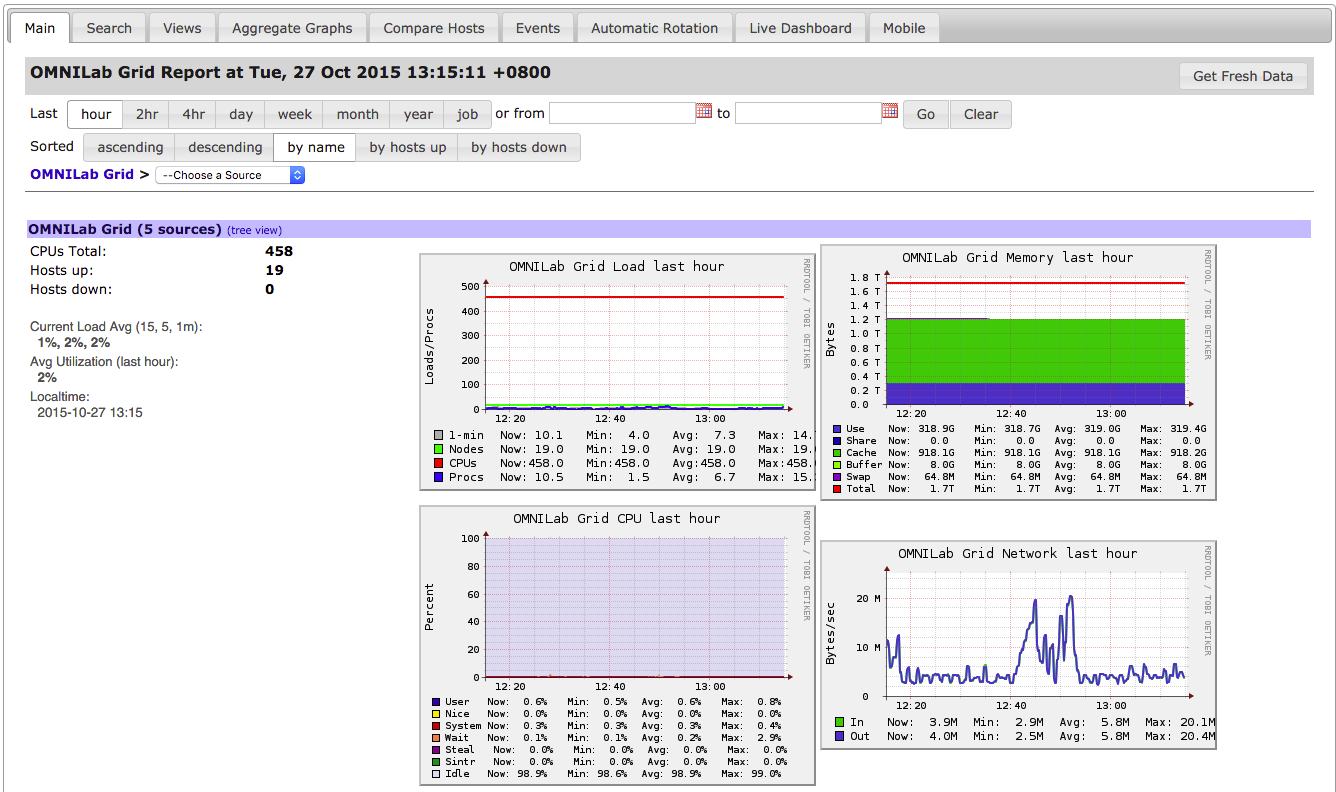
Task: Click the green Cache swatch in Memory legend
Action: (837, 453)
